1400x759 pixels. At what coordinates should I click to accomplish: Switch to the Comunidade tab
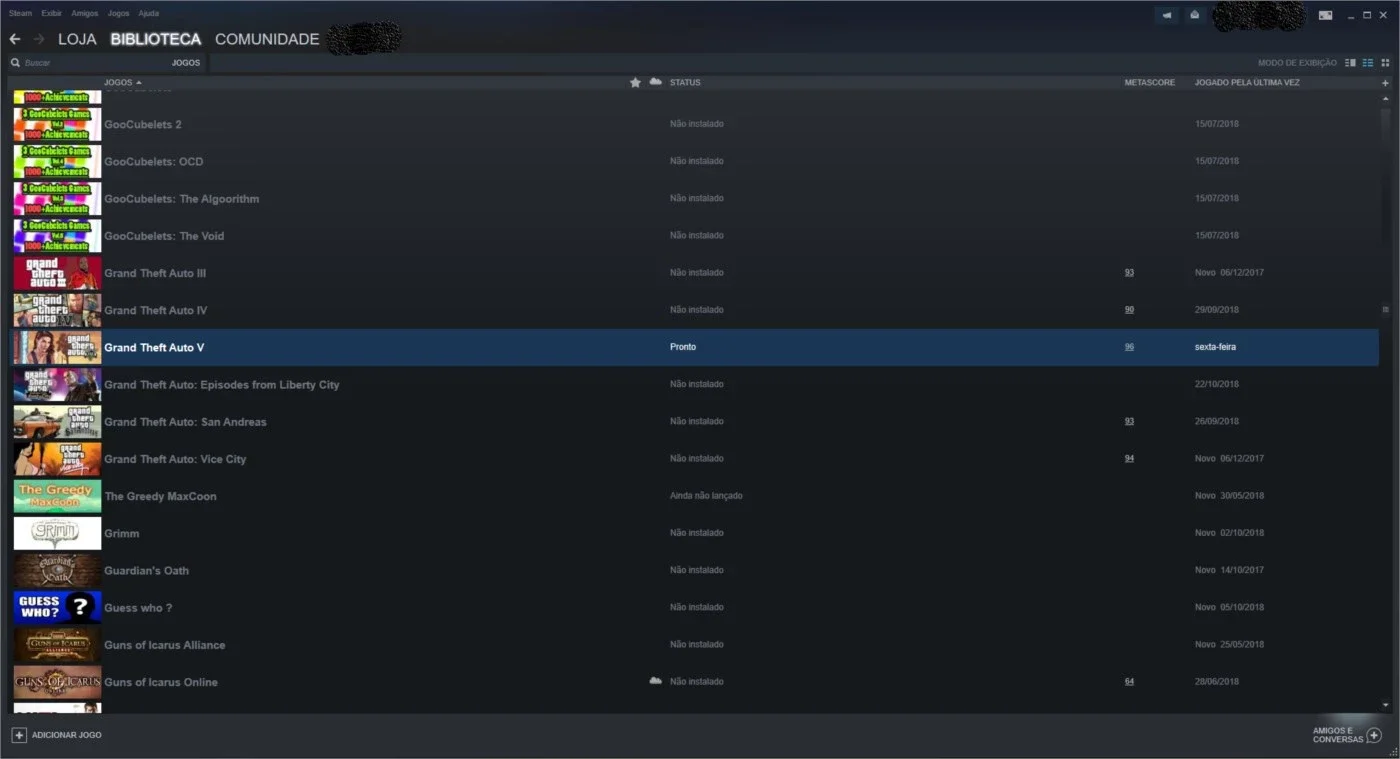point(267,39)
